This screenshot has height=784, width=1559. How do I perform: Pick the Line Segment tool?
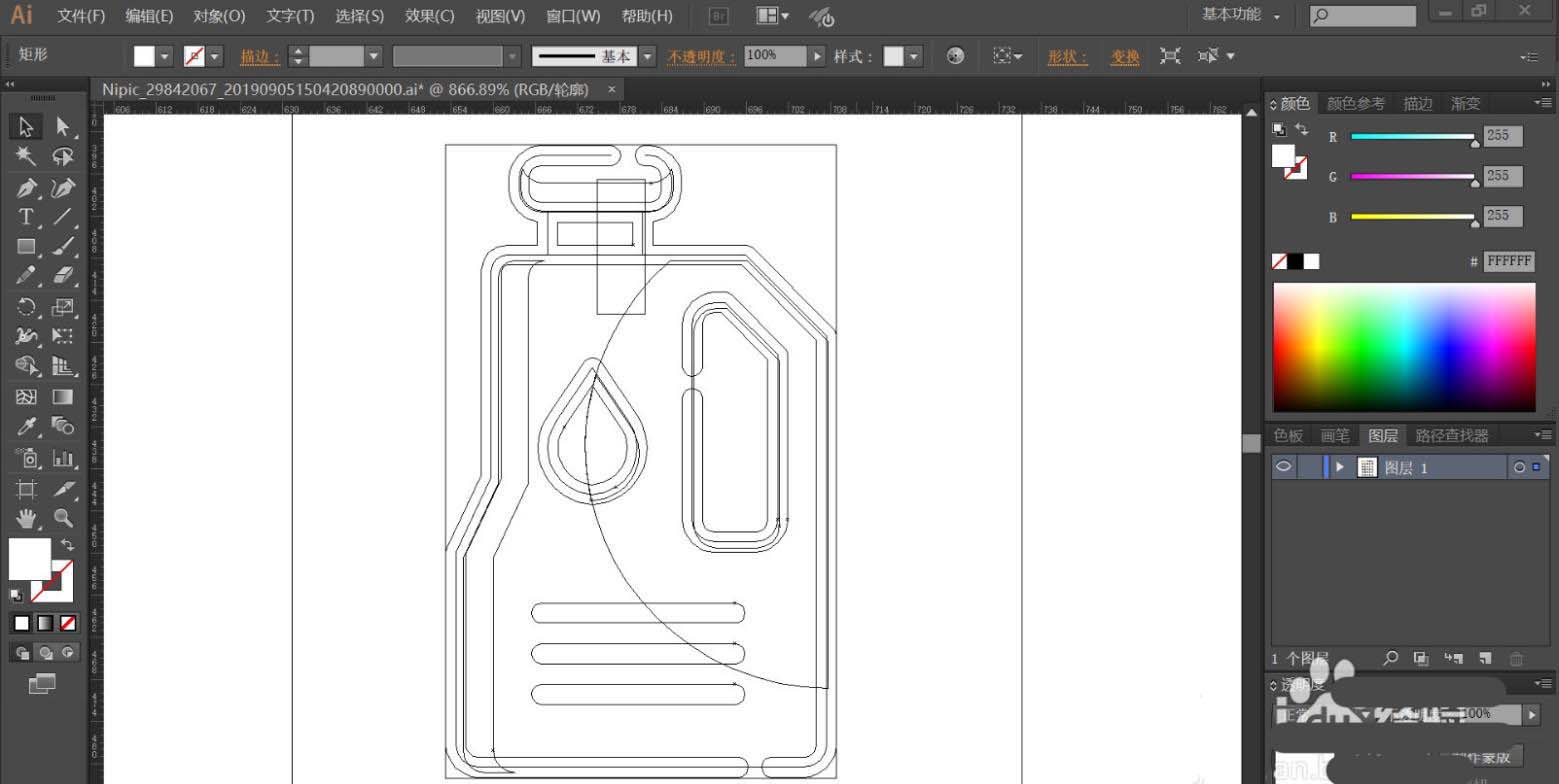pyautogui.click(x=63, y=217)
